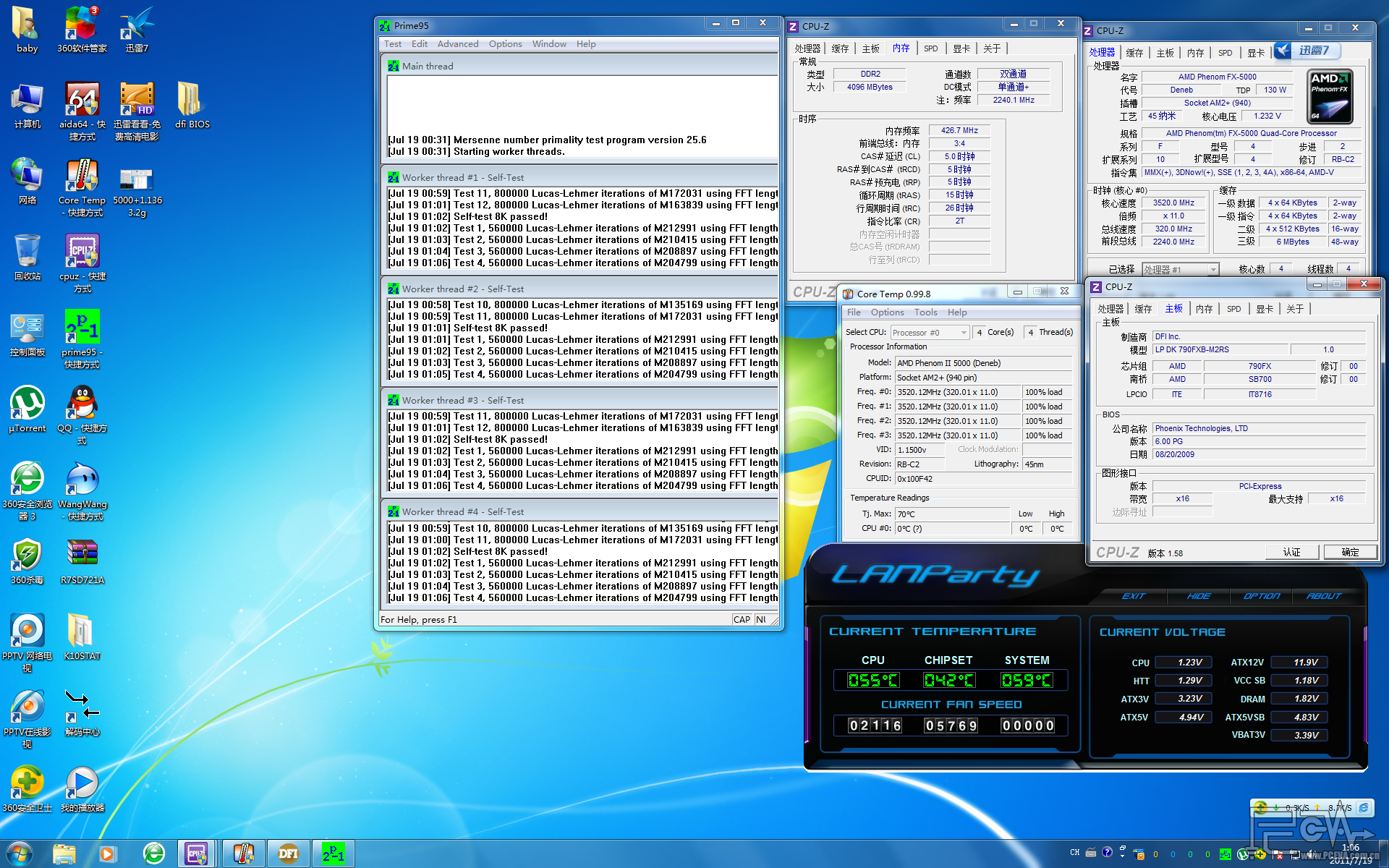The image size is (1389, 868).
Task: Open 计算机 desktop icon
Action: pyautogui.click(x=27, y=106)
